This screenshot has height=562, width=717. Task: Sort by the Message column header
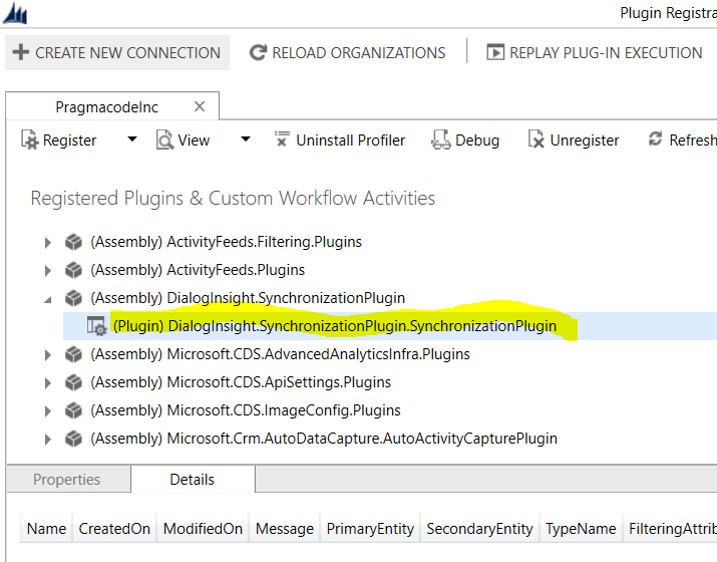tap(284, 529)
